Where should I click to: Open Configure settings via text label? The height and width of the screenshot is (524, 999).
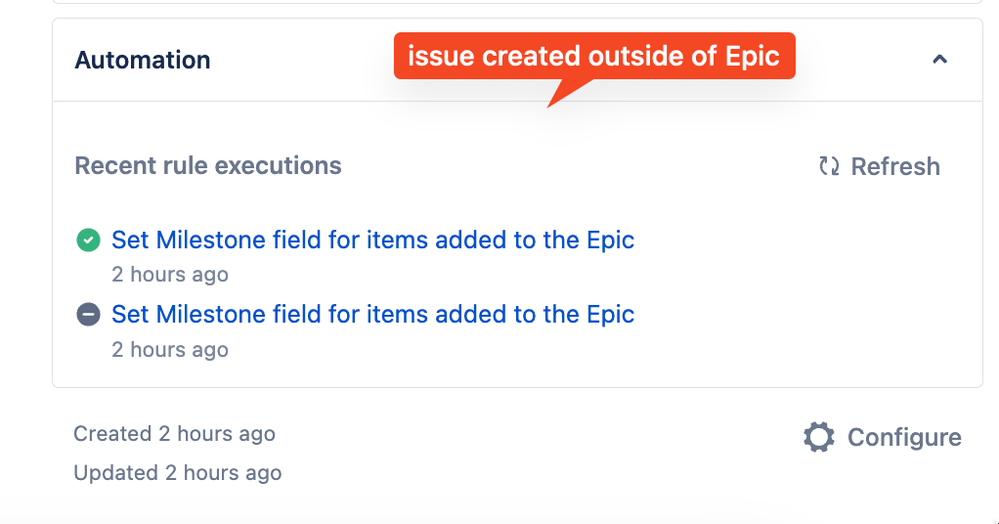904,437
